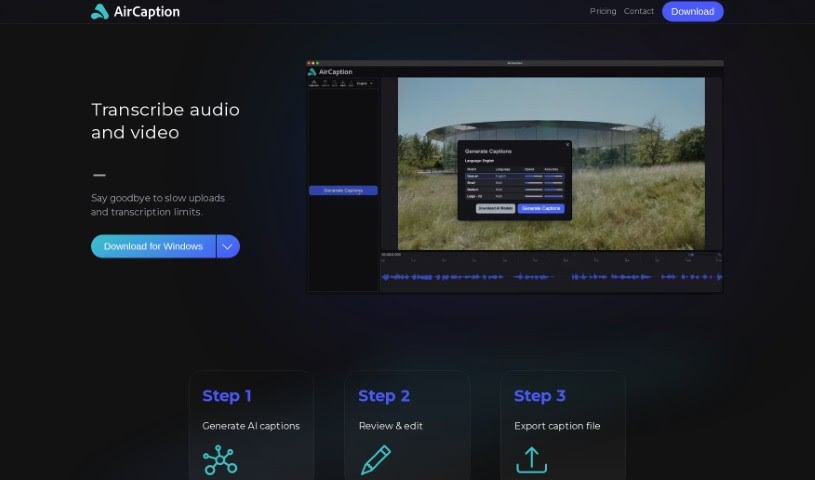Open the language dropdown in the preview app toolbar

point(364,83)
